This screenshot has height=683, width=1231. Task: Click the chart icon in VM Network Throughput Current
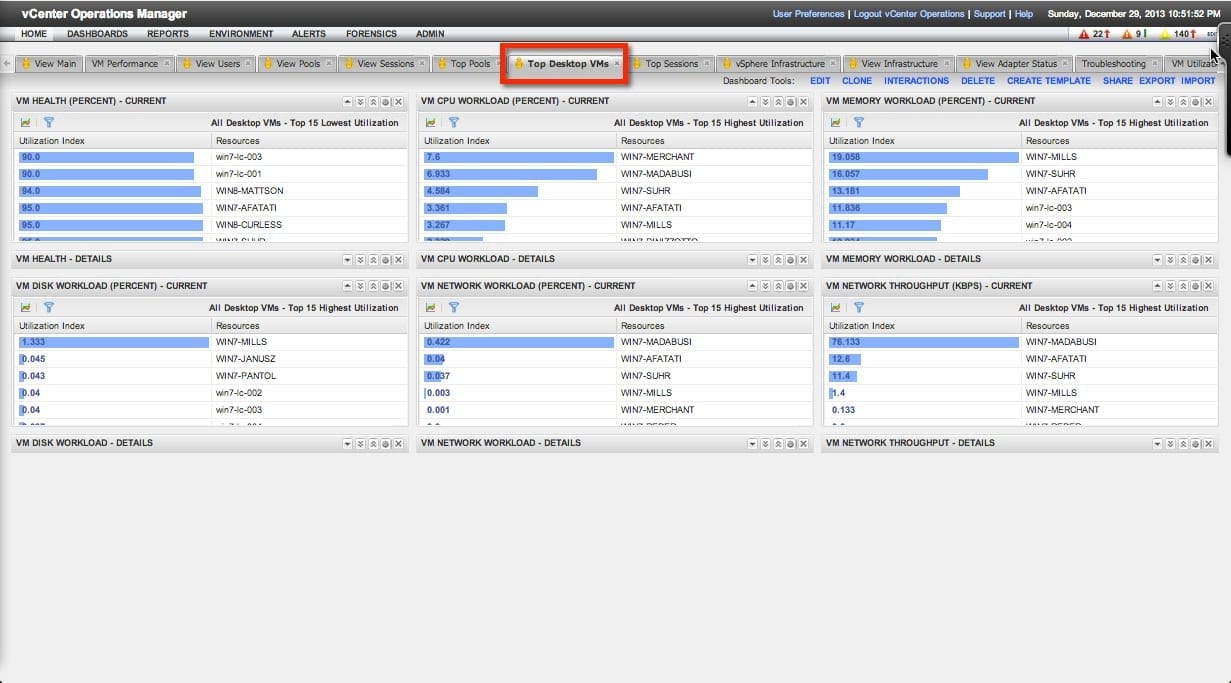tap(835, 308)
